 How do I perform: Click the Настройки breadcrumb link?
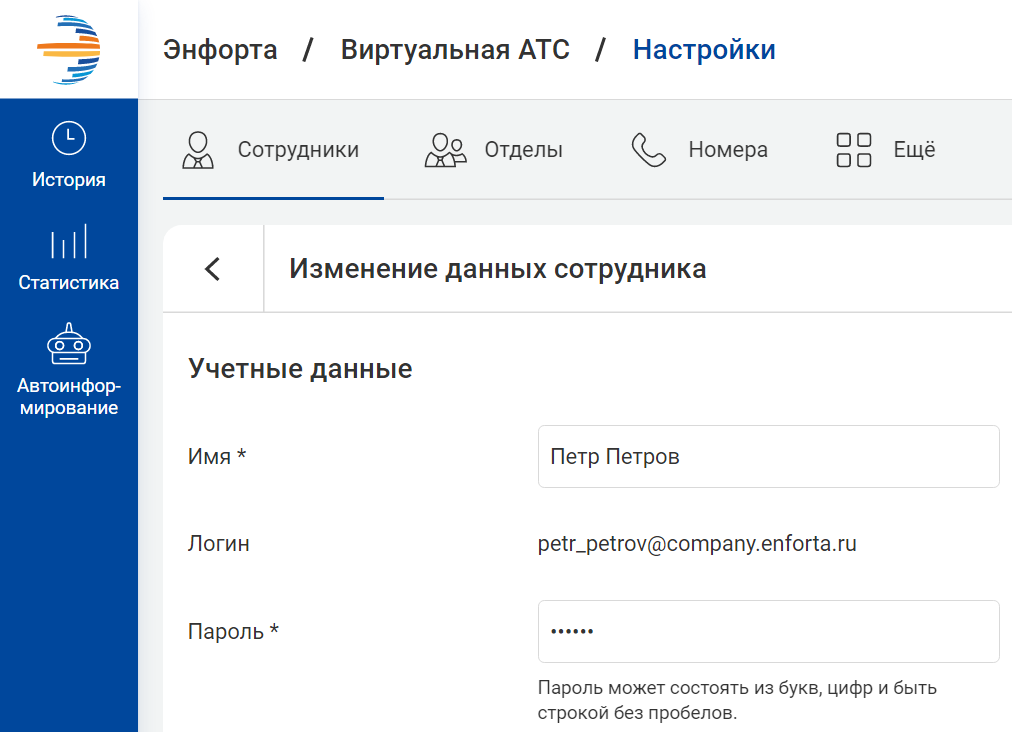click(x=703, y=50)
